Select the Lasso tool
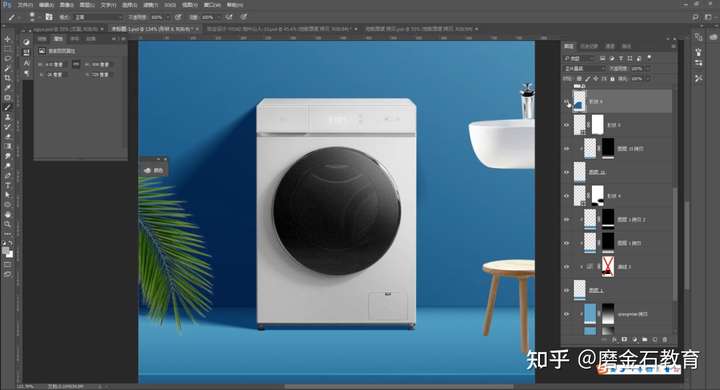This screenshot has width=720, height=390. (x=7, y=59)
